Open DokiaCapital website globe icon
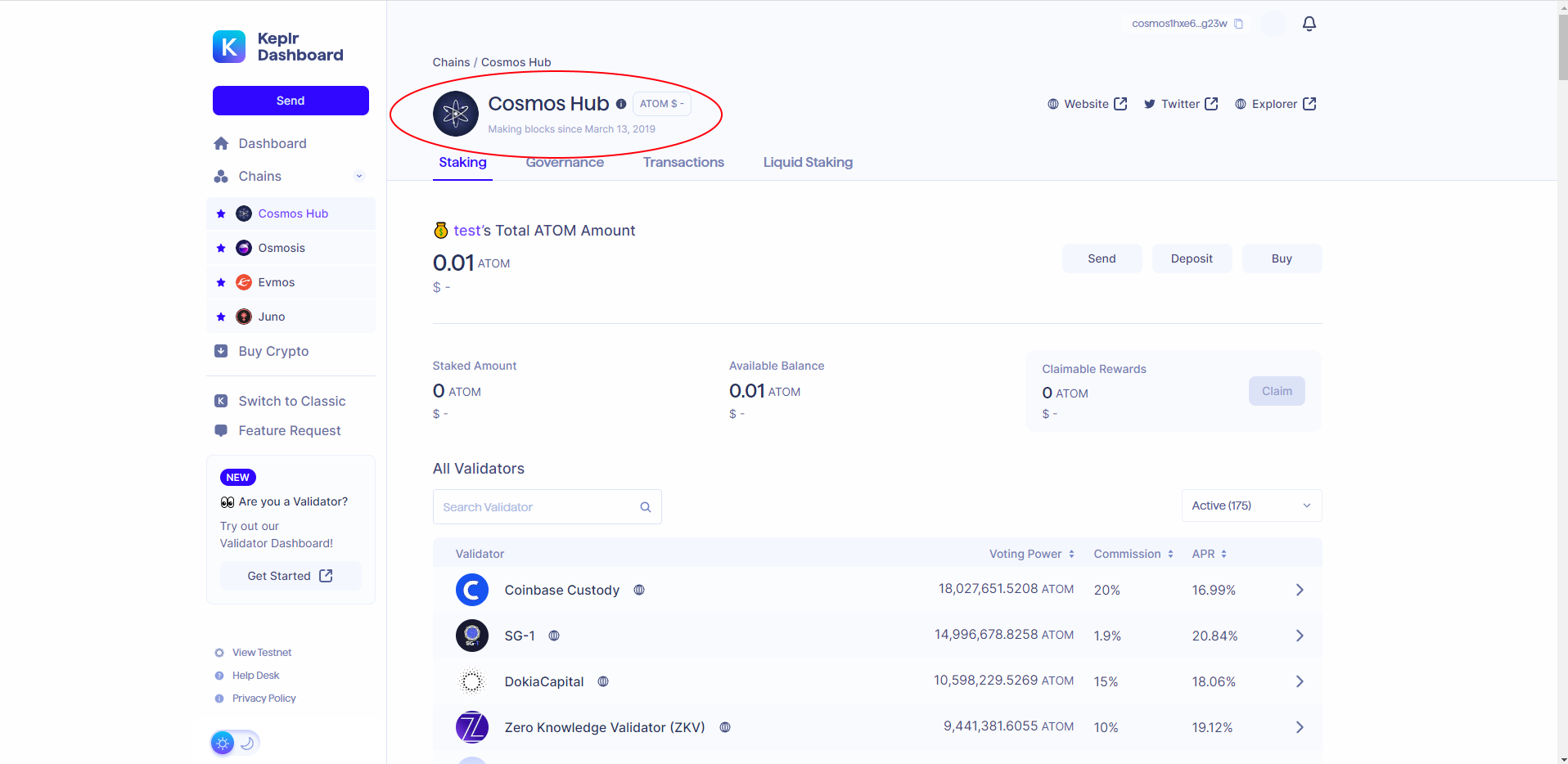Viewport: 1568px width, 764px height. tap(603, 681)
